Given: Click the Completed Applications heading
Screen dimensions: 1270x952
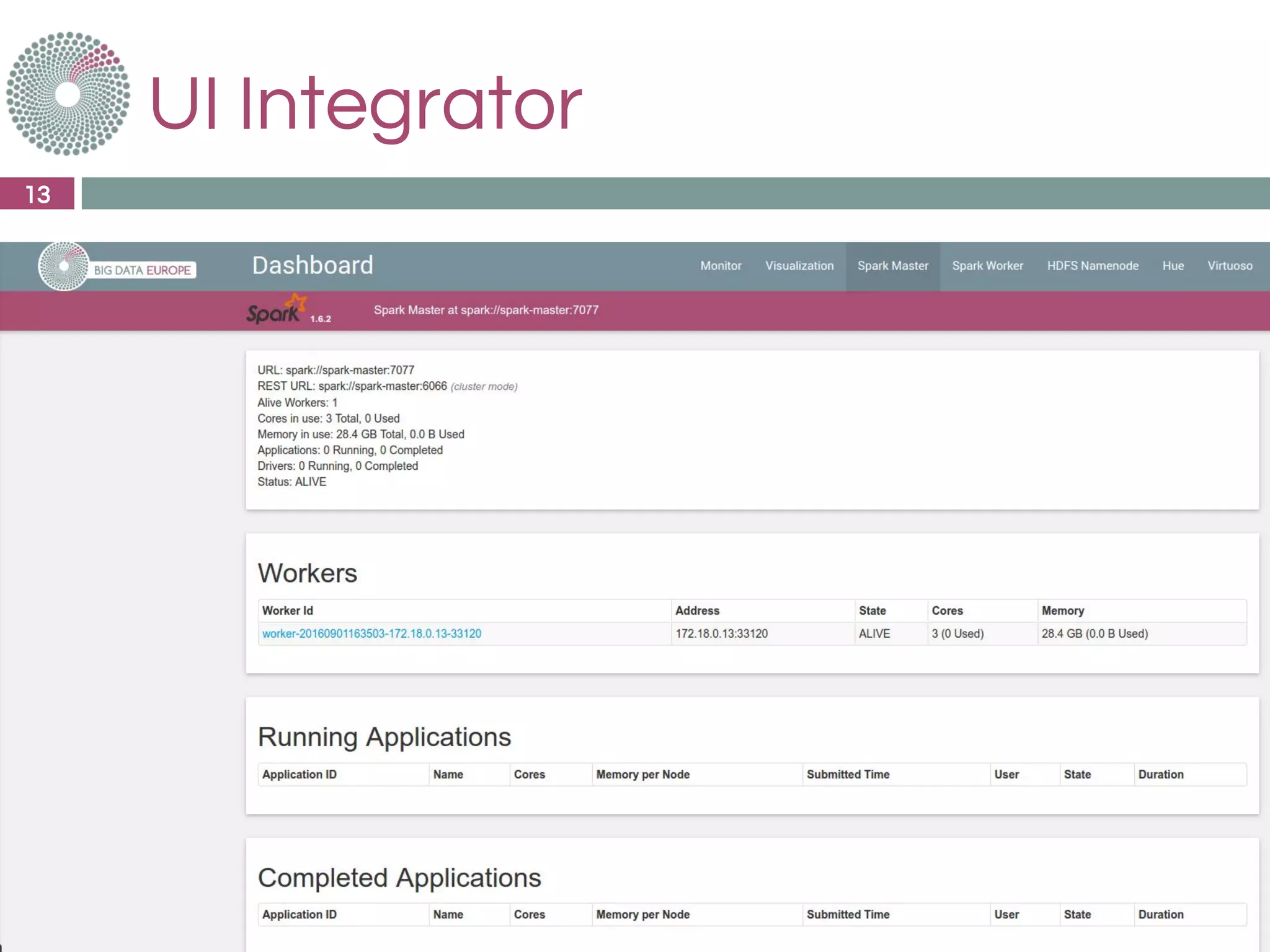Looking at the screenshot, I should pos(399,878).
